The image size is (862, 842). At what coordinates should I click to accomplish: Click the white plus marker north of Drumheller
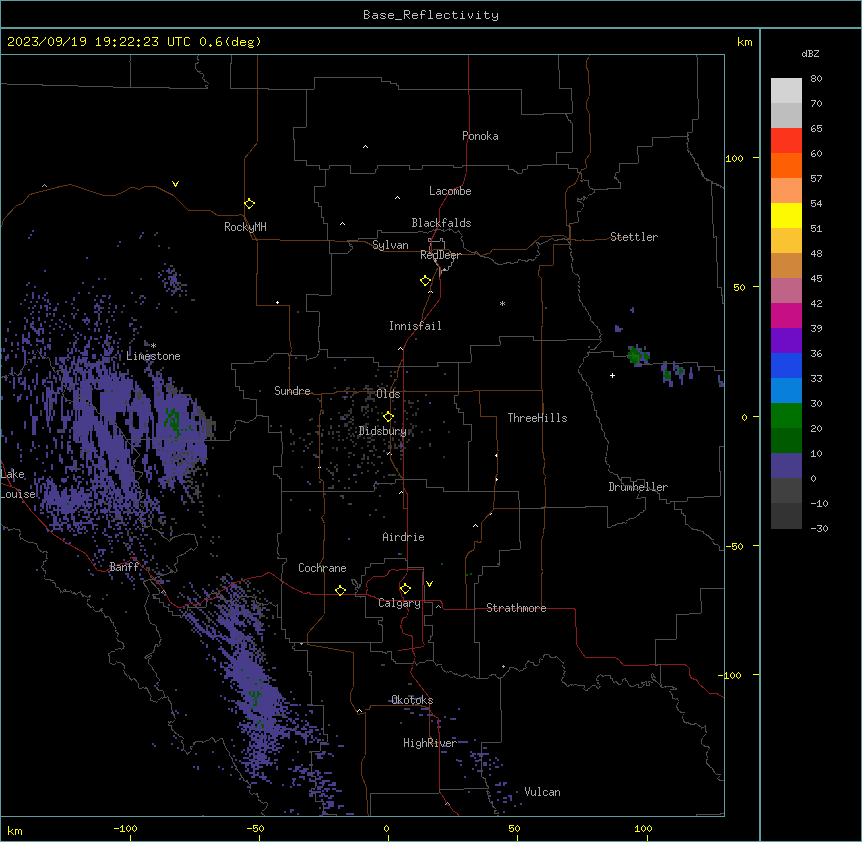[612, 375]
